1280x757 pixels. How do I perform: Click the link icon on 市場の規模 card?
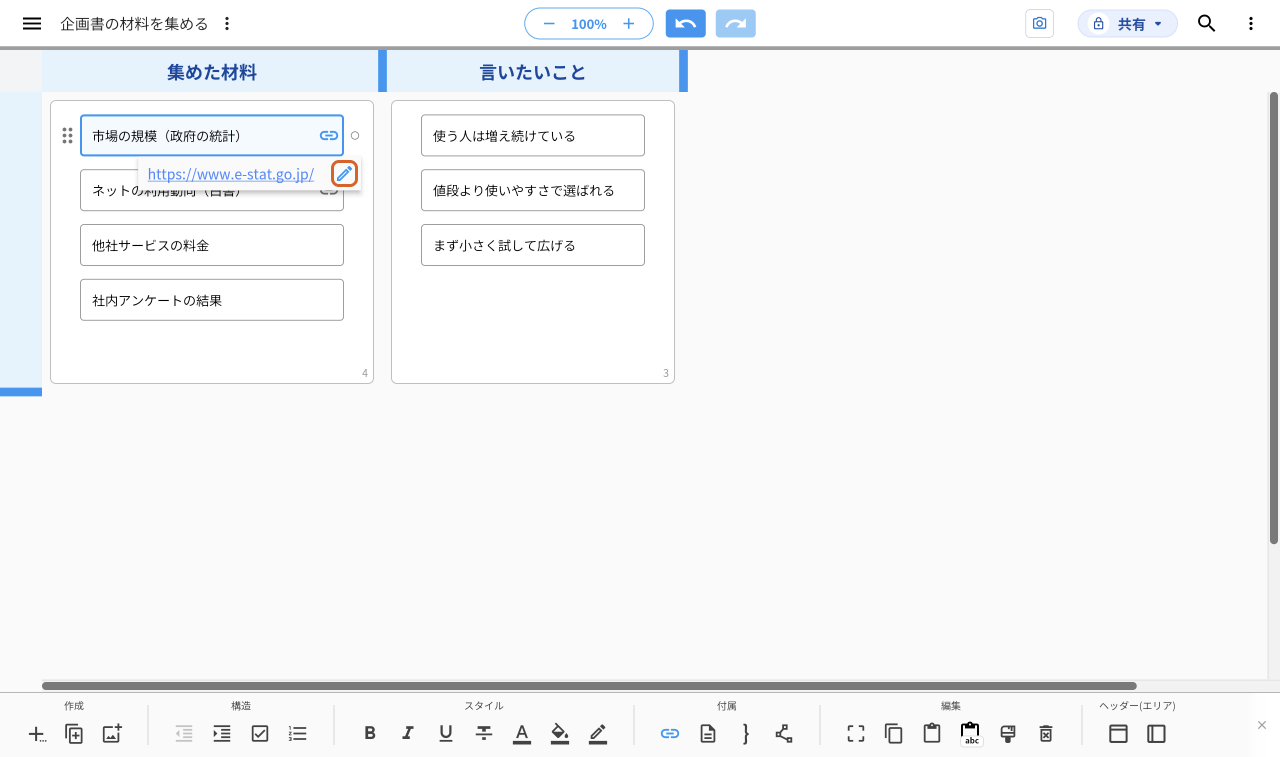click(x=328, y=135)
